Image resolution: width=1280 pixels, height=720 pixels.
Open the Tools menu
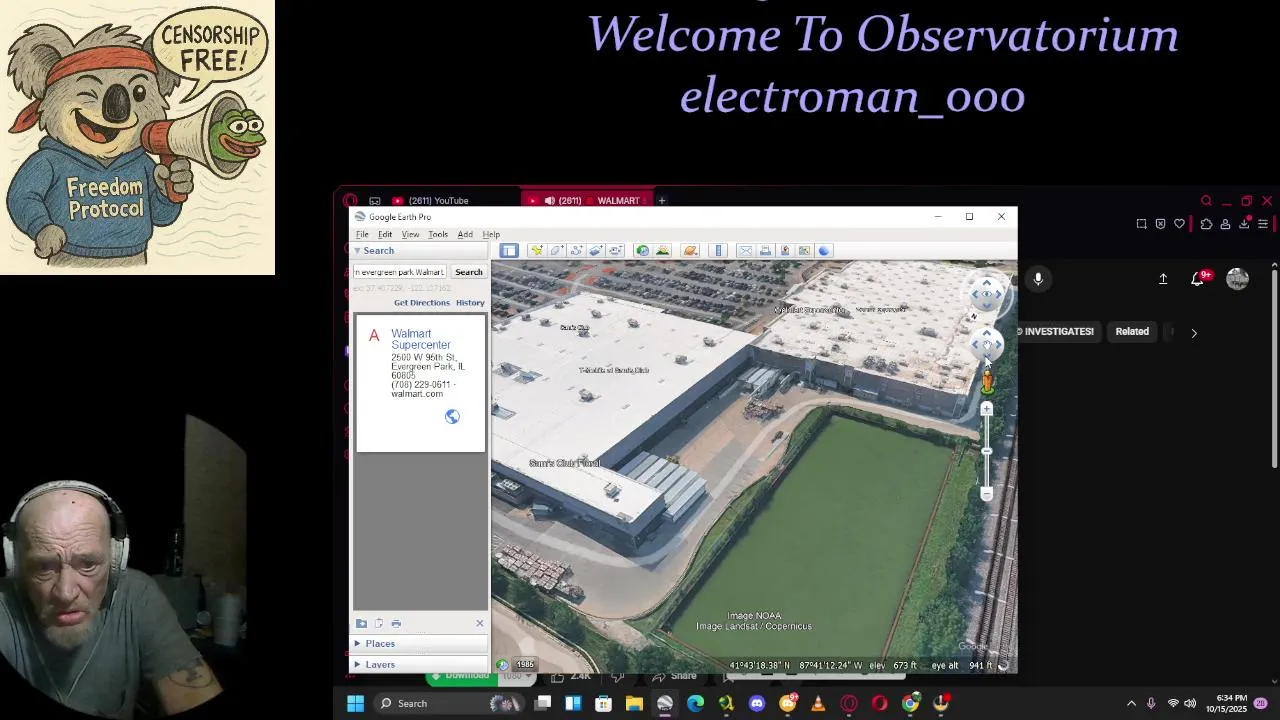[x=438, y=234]
